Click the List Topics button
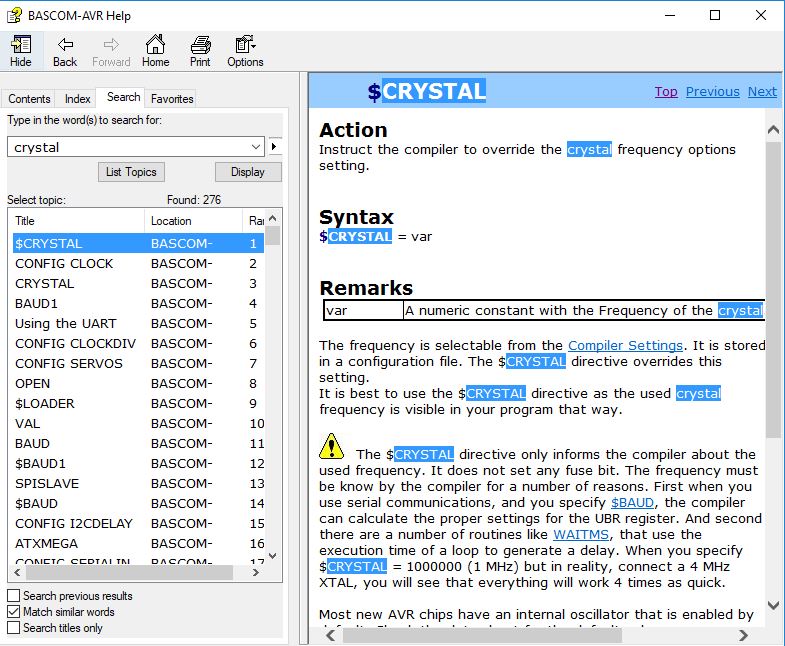Image resolution: width=785 pixels, height=646 pixels. [131, 172]
